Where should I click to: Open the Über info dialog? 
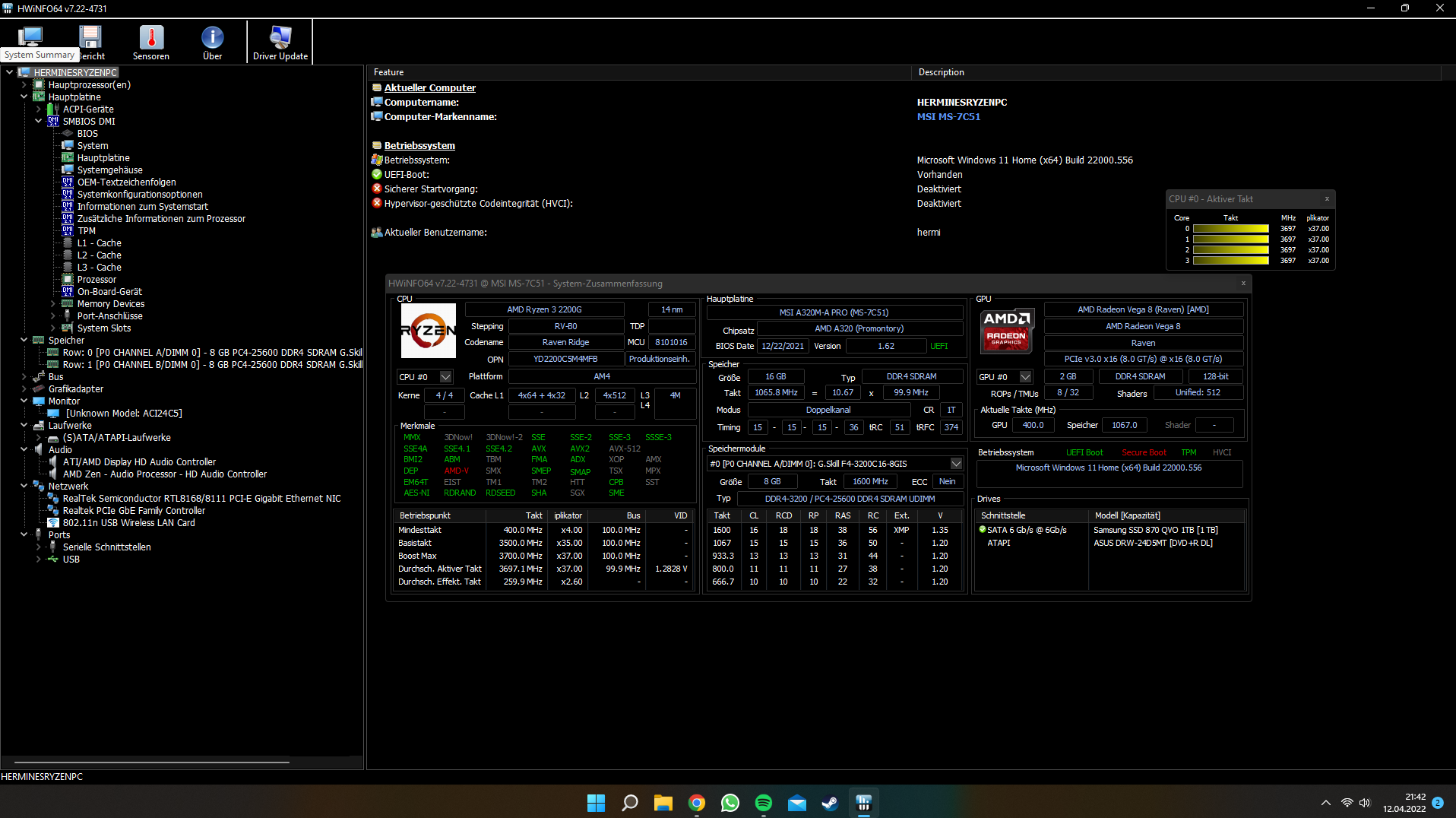213,42
